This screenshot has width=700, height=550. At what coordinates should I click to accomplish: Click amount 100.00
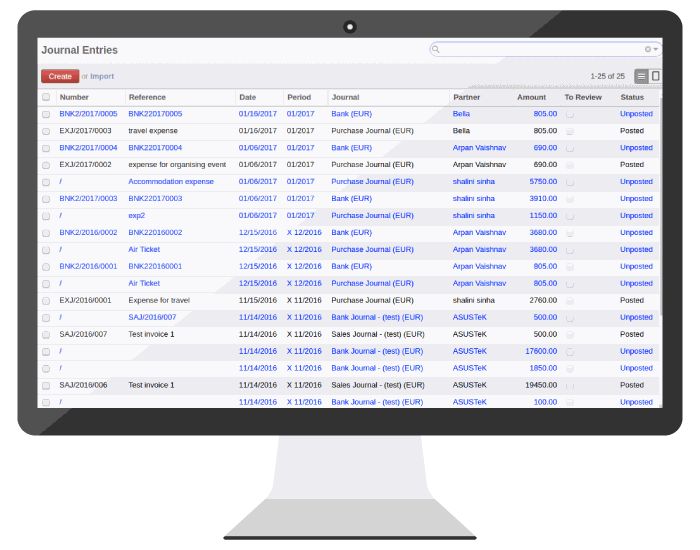[545, 402]
